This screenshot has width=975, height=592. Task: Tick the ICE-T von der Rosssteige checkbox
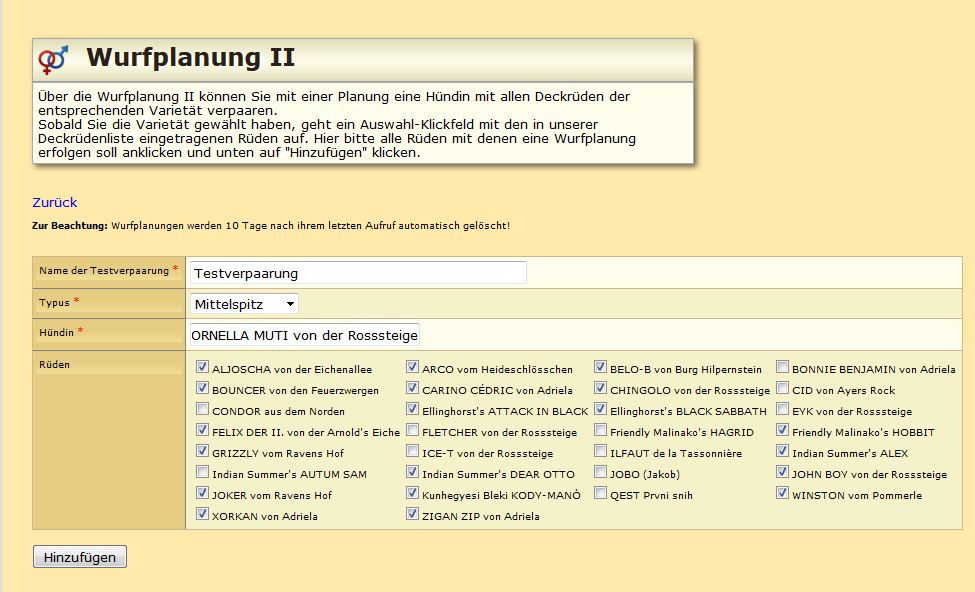pyautogui.click(x=412, y=452)
